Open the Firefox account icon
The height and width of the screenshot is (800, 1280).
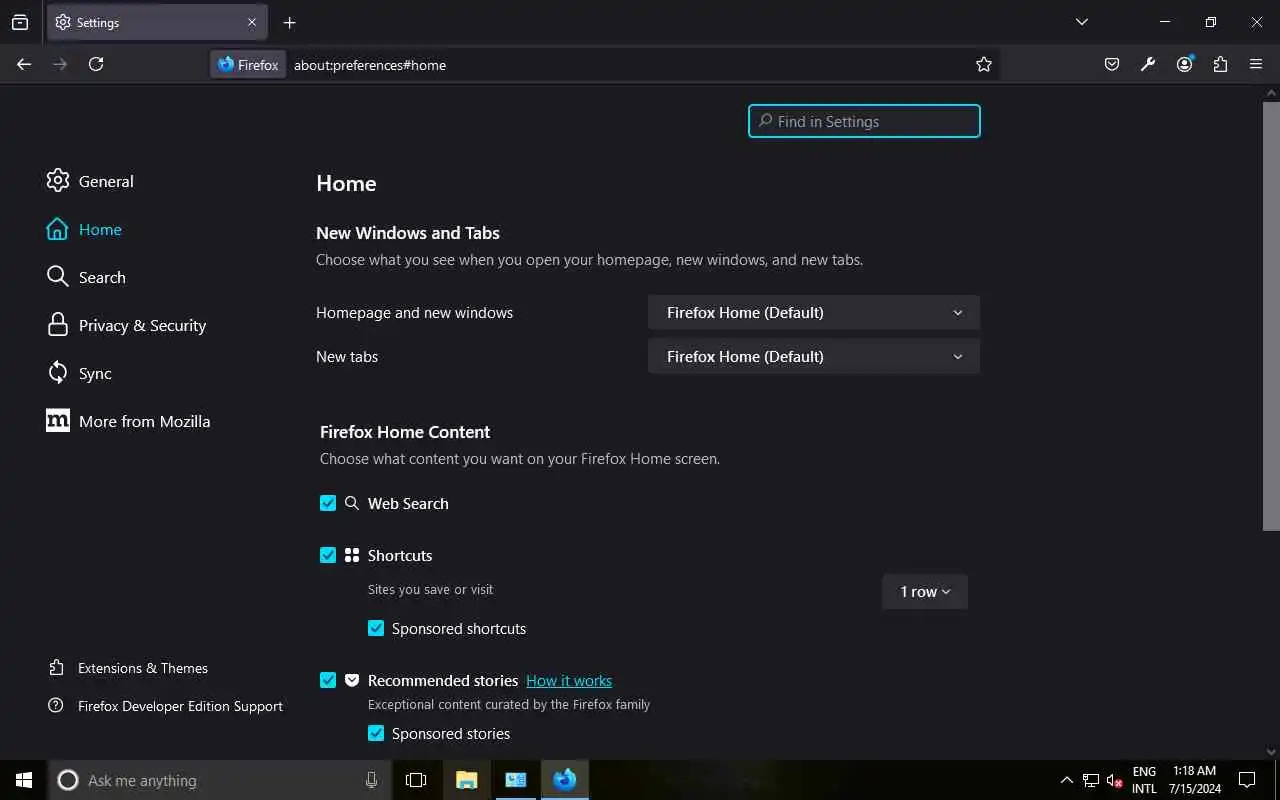tap(1185, 64)
